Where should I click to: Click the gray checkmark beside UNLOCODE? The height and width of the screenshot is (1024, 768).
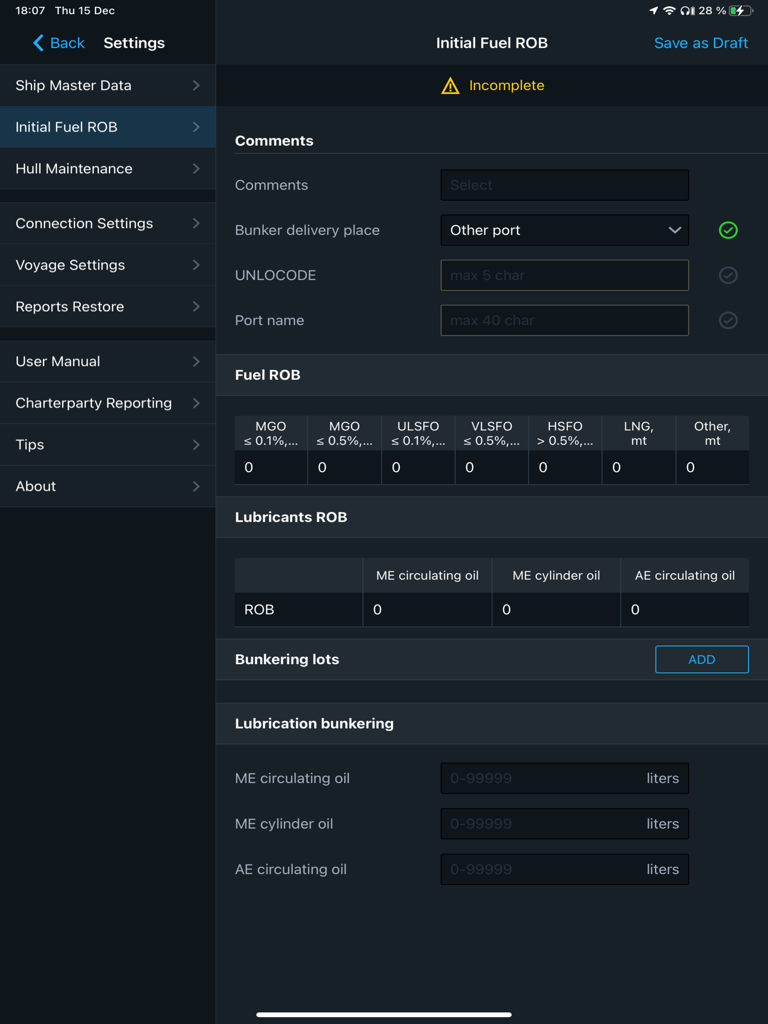pyautogui.click(x=728, y=275)
